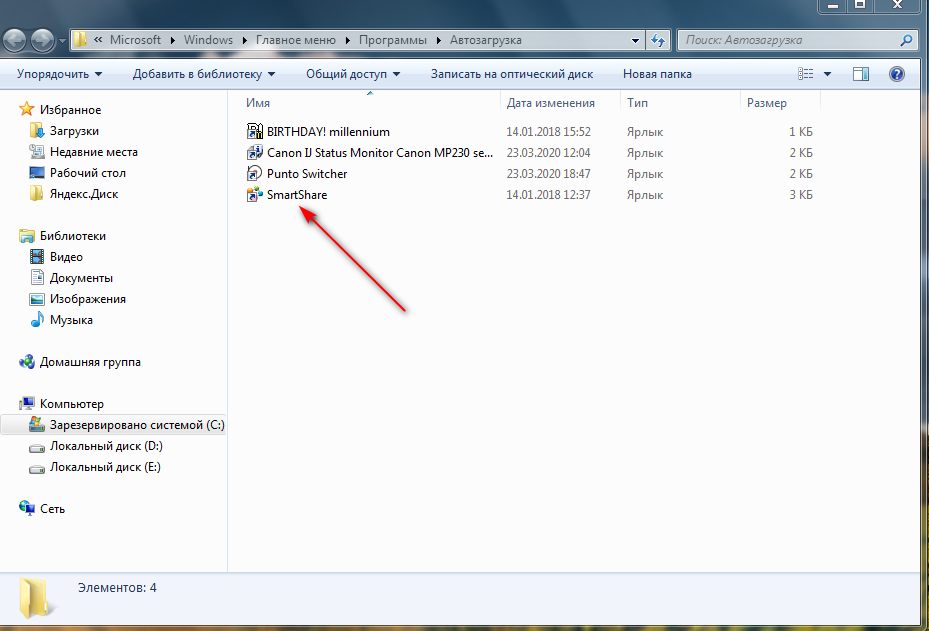
Task: Toggle the preview pane icon
Action: click(861, 74)
